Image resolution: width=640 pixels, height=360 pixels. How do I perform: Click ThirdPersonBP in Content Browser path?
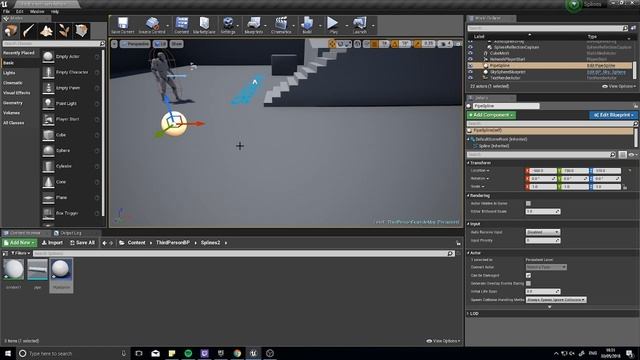(x=173, y=243)
